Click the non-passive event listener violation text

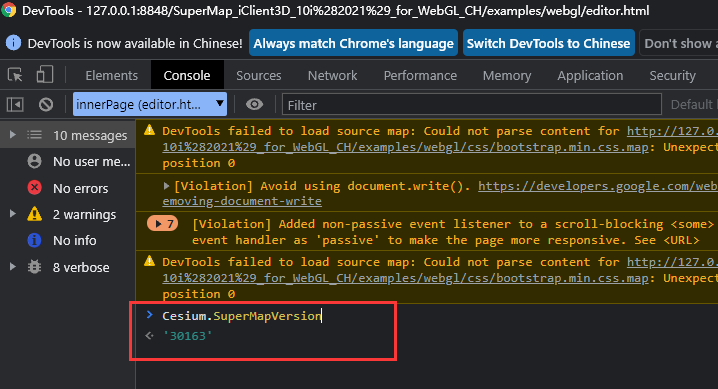click(453, 232)
